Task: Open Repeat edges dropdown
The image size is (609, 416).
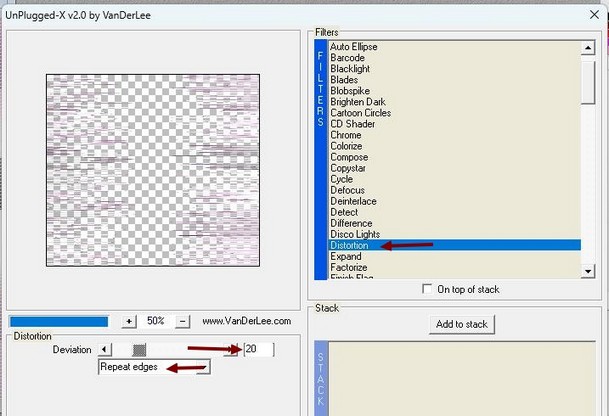Action: point(154,367)
